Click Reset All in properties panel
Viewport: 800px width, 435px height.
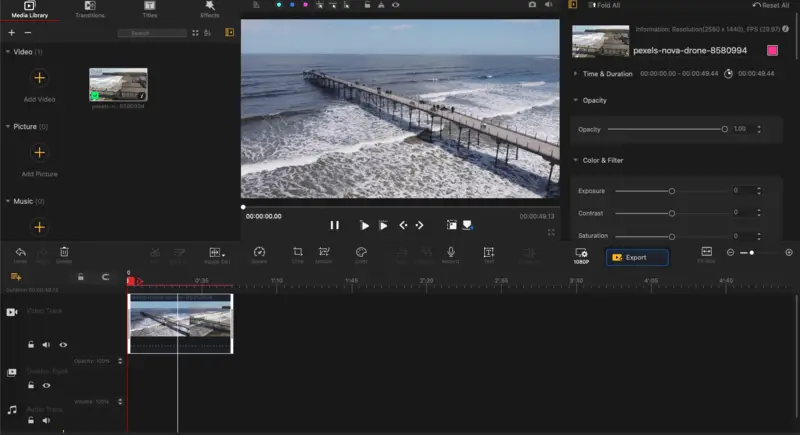pyautogui.click(x=770, y=5)
